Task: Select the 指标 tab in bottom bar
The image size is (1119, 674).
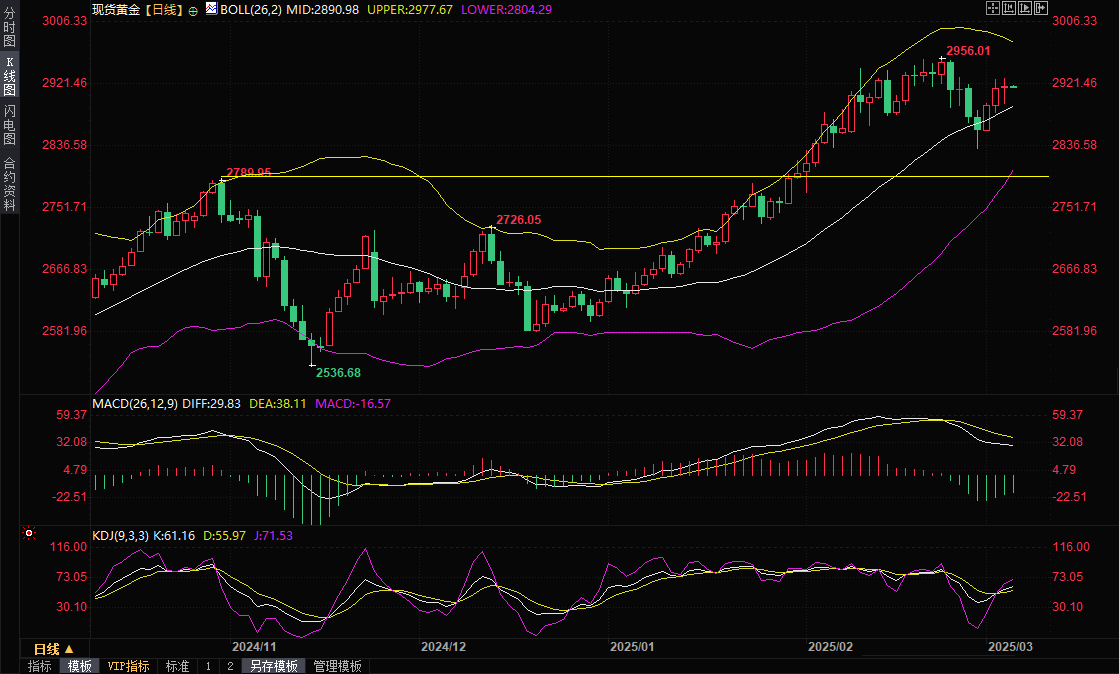Action: [x=40, y=666]
